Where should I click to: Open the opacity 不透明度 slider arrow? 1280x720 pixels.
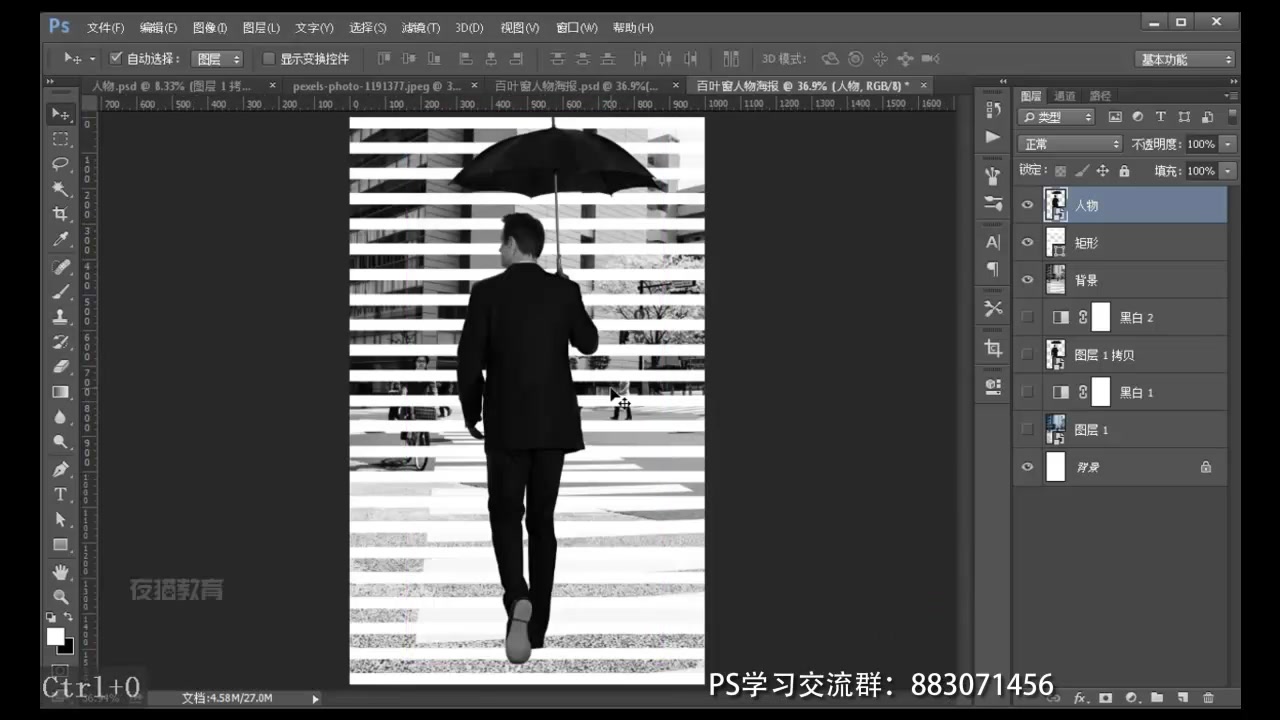tap(1228, 144)
